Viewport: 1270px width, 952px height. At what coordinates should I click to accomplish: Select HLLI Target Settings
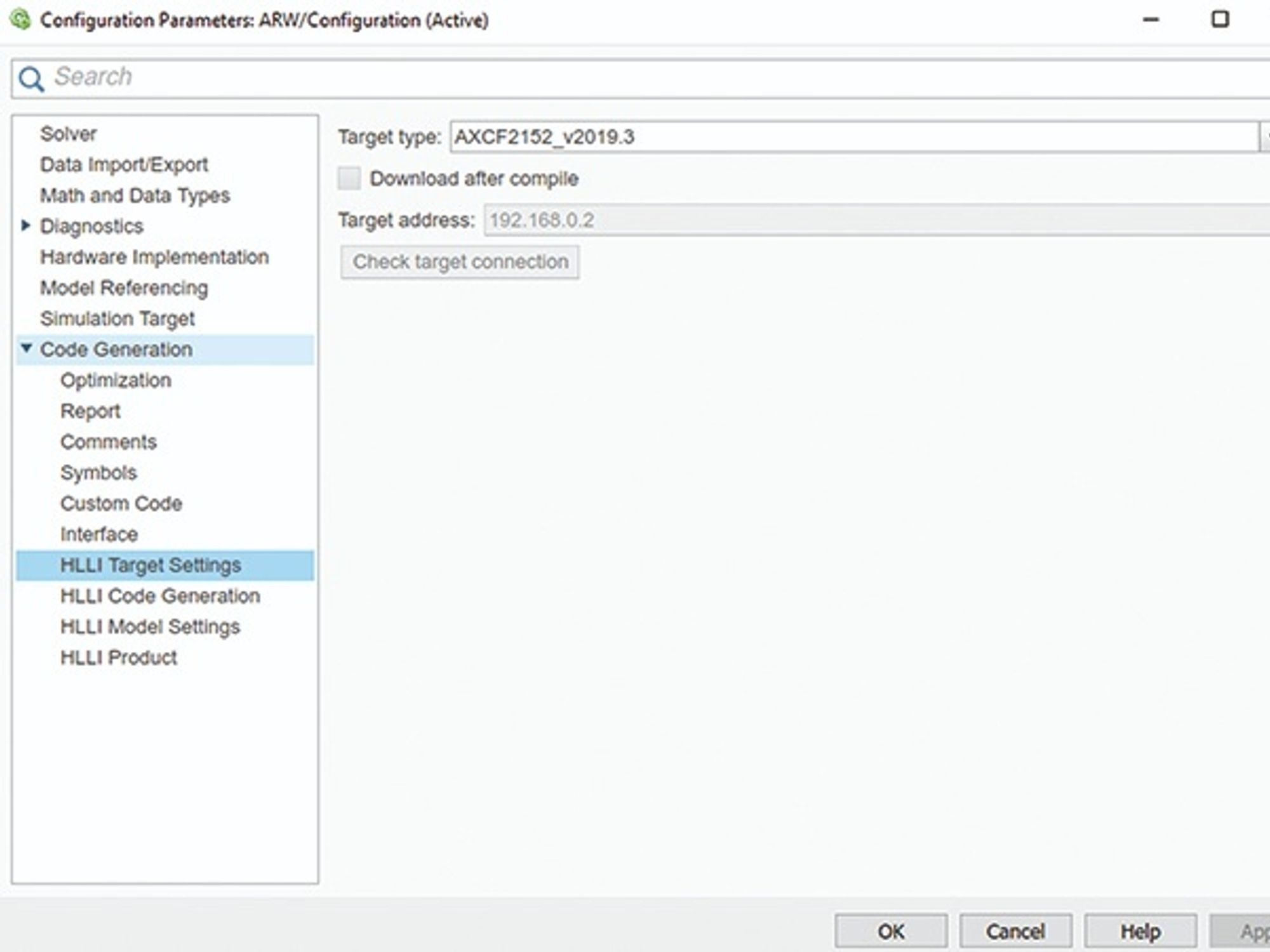pos(165,565)
